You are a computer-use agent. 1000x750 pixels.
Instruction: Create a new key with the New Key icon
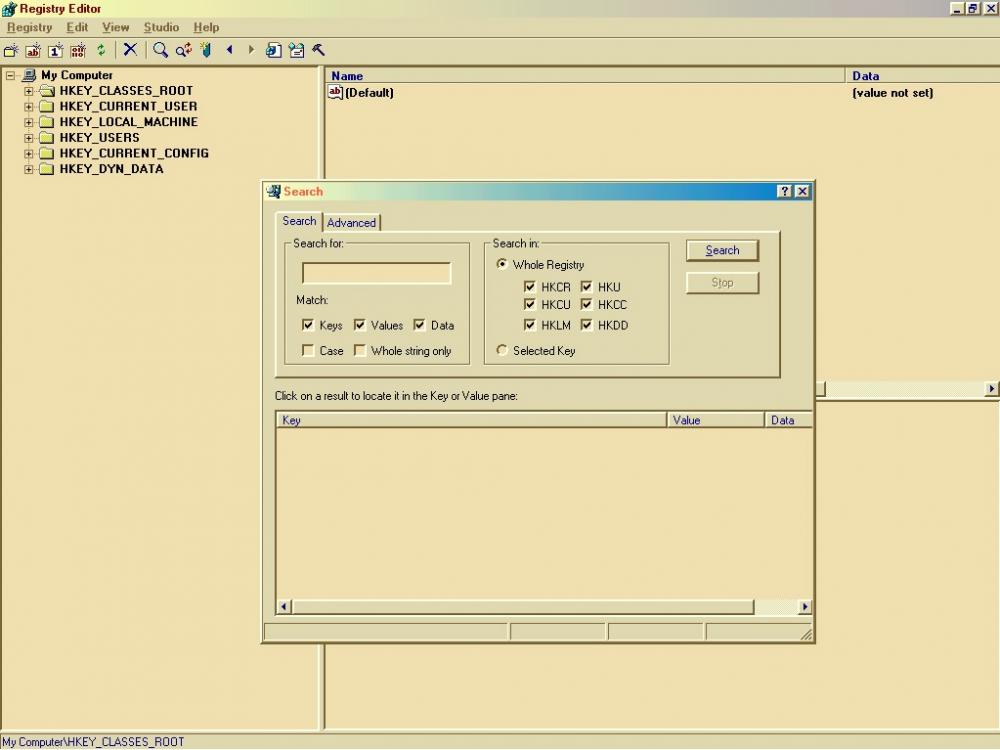9,50
